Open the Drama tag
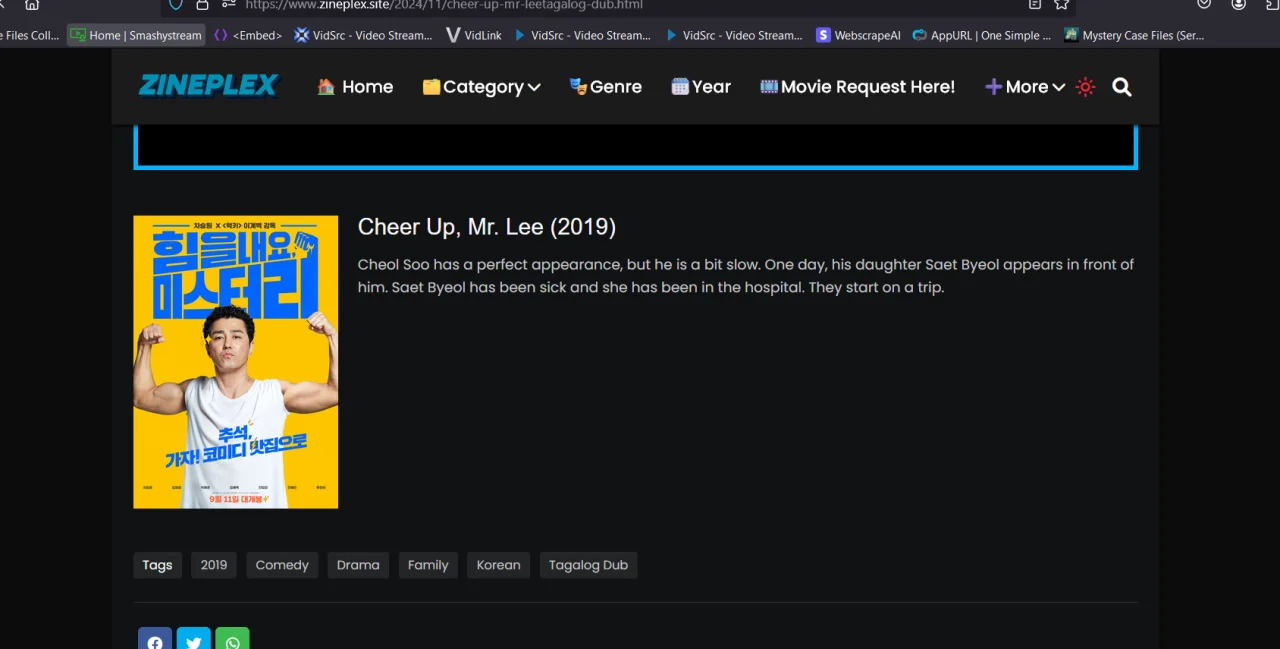1280x649 pixels. [358, 565]
